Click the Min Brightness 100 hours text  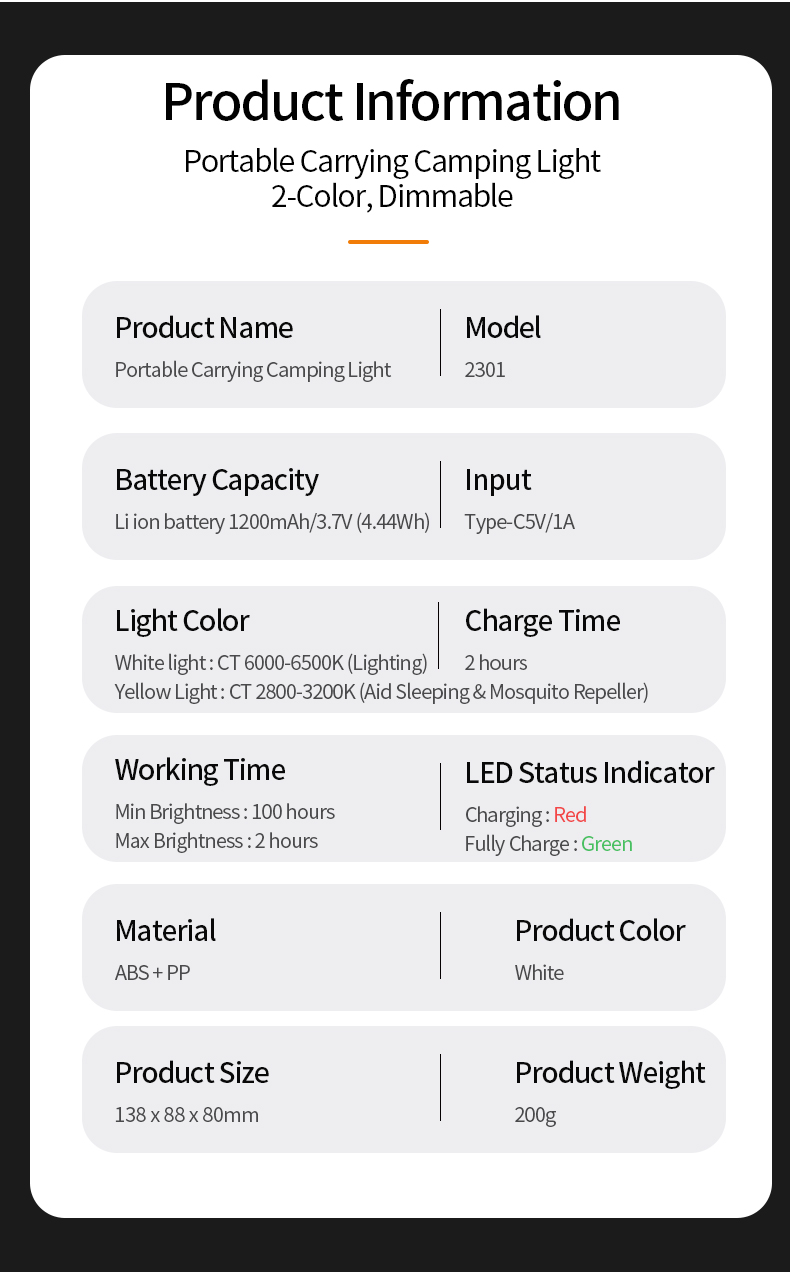click(225, 812)
